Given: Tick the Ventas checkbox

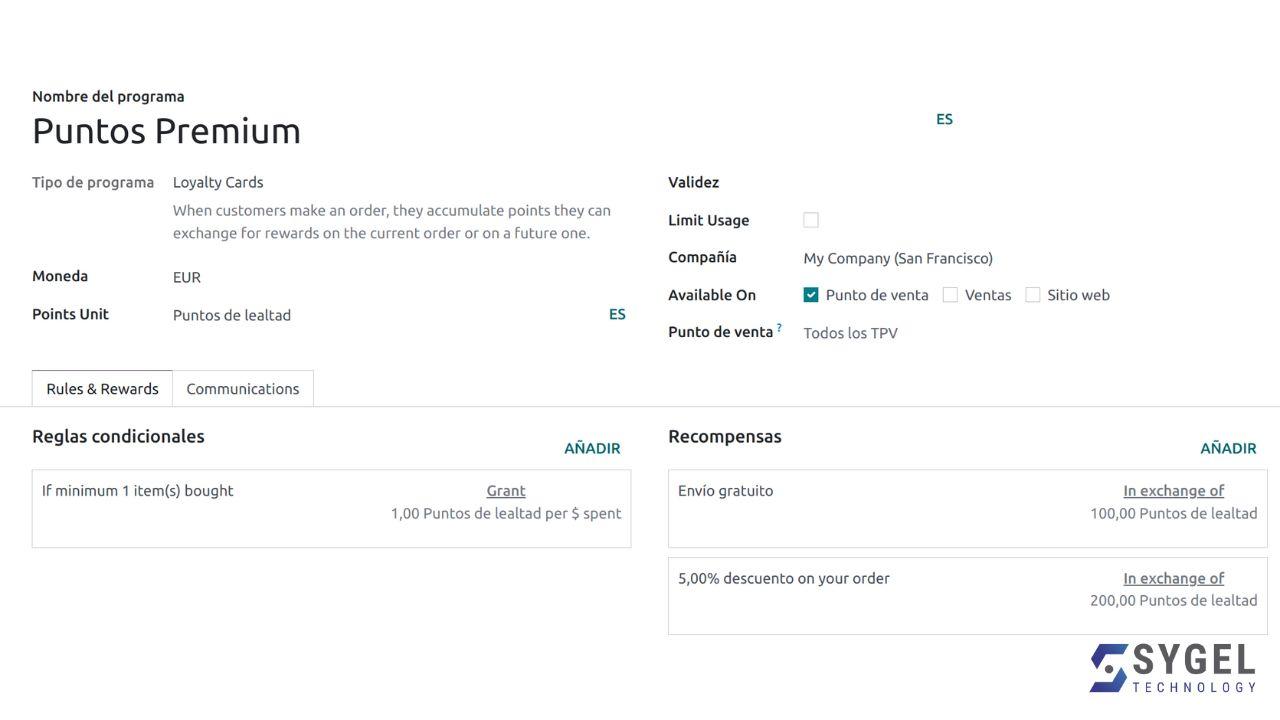Looking at the screenshot, I should pyautogui.click(x=950, y=295).
